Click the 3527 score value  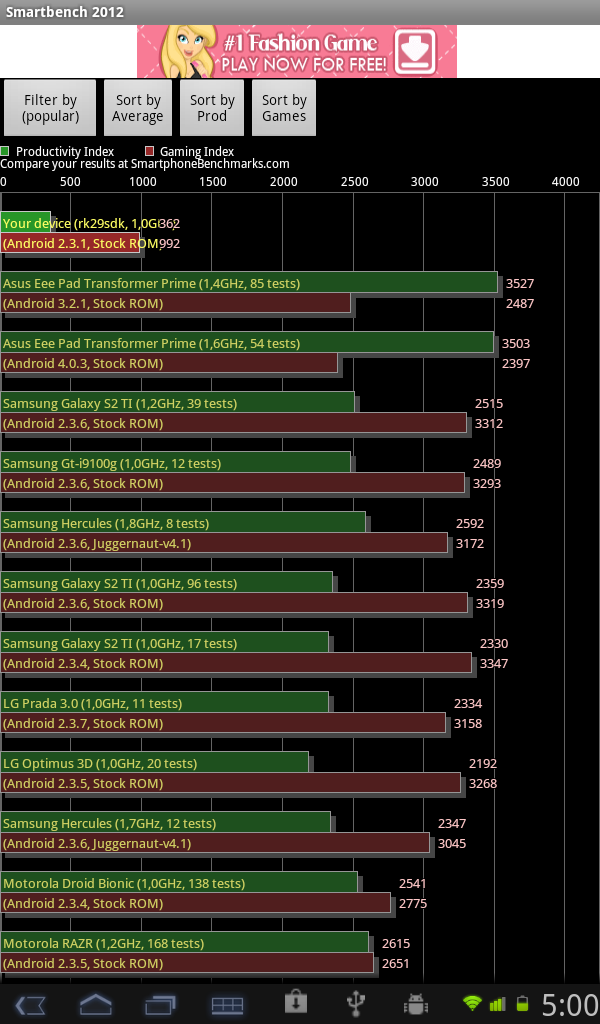[x=520, y=283]
